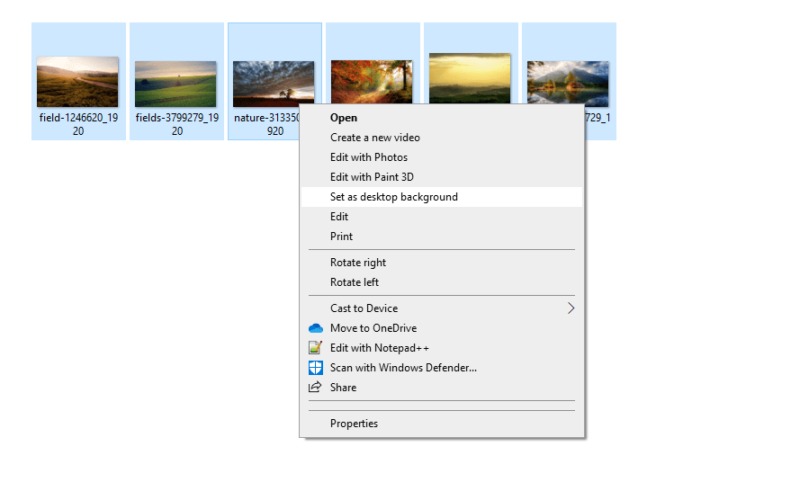800x500 pixels.
Task: Choose Rotate left
Action: (x=441, y=282)
